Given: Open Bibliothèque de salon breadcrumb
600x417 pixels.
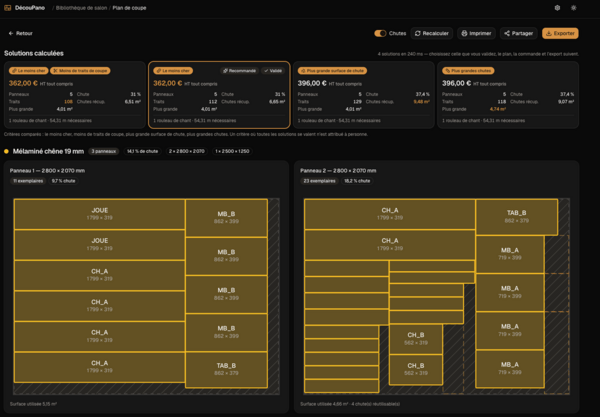Looking at the screenshot, I should (82, 8).
